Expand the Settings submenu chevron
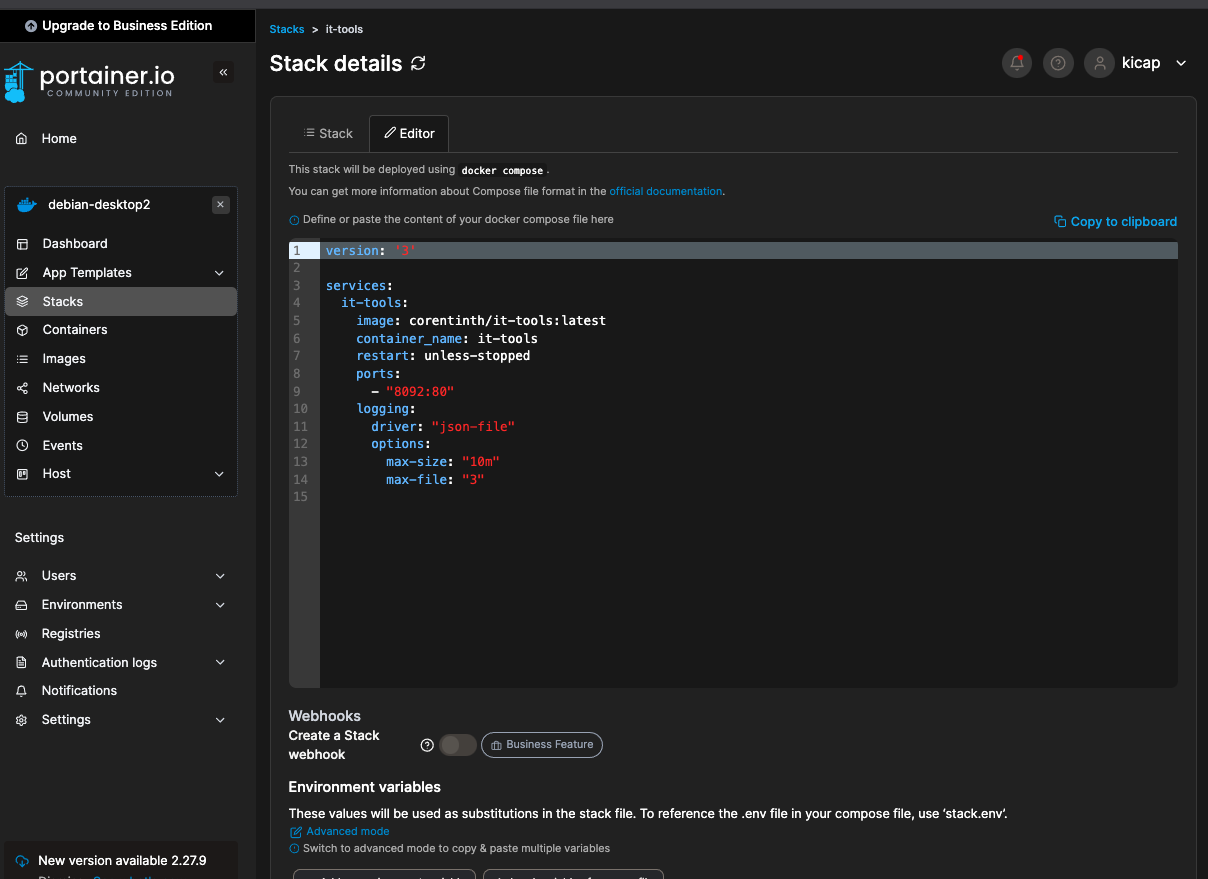1208x879 pixels. [x=220, y=720]
